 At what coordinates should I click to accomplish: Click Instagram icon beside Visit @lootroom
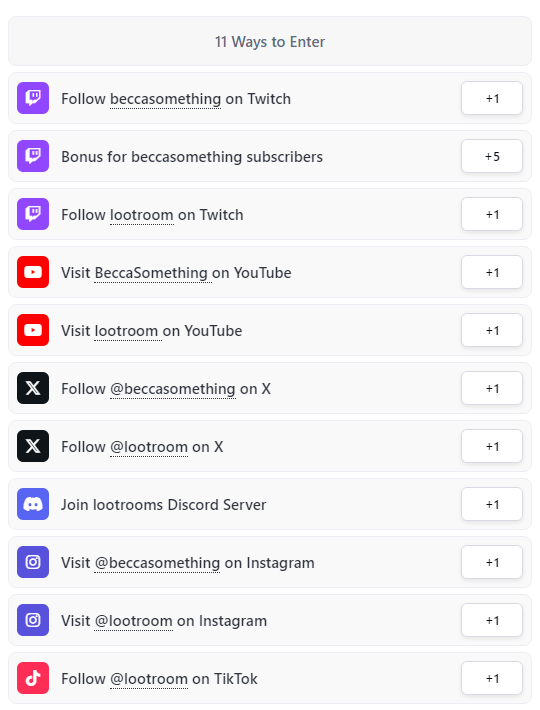pyautogui.click(x=33, y=619)
